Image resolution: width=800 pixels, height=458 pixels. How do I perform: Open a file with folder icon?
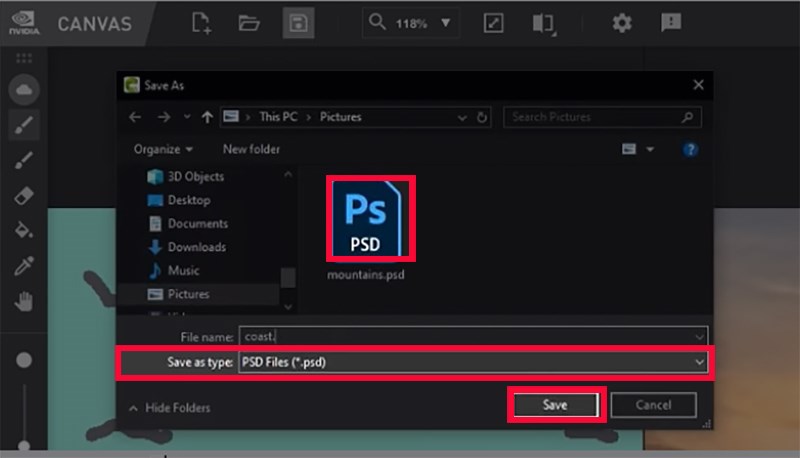coord(249,23)
